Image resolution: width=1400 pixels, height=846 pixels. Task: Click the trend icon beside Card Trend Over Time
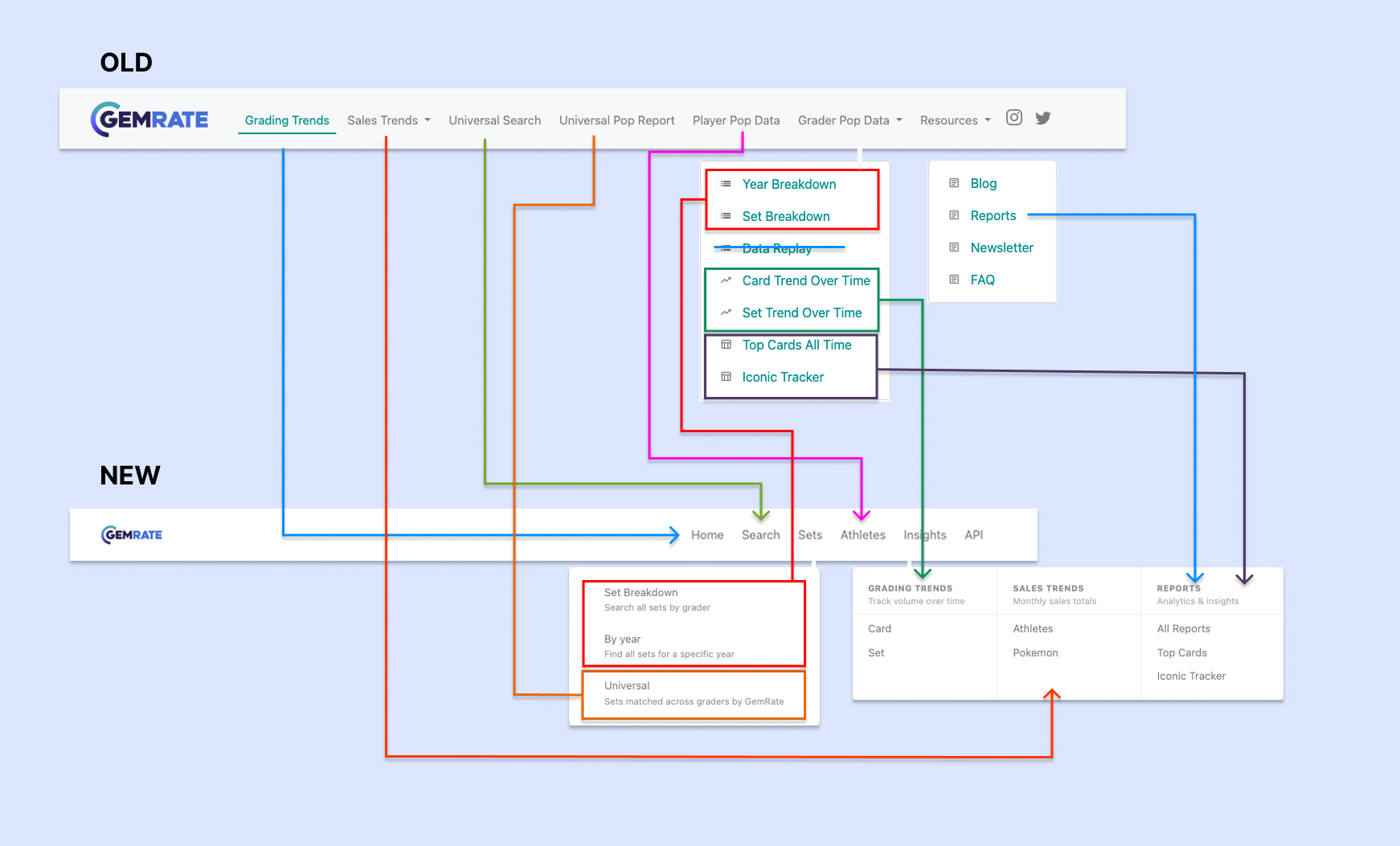726,280
